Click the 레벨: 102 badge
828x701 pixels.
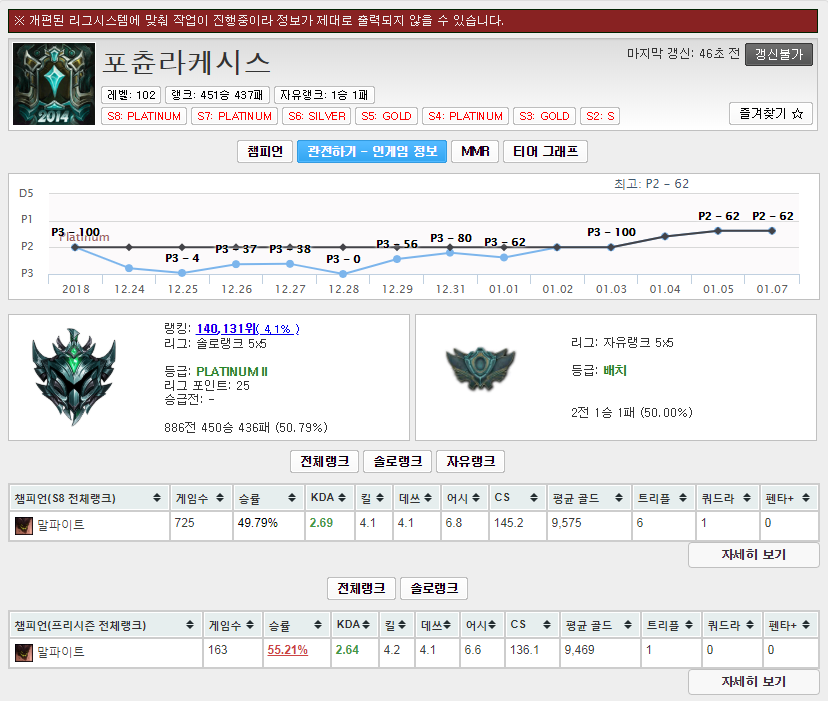point(131,95)
